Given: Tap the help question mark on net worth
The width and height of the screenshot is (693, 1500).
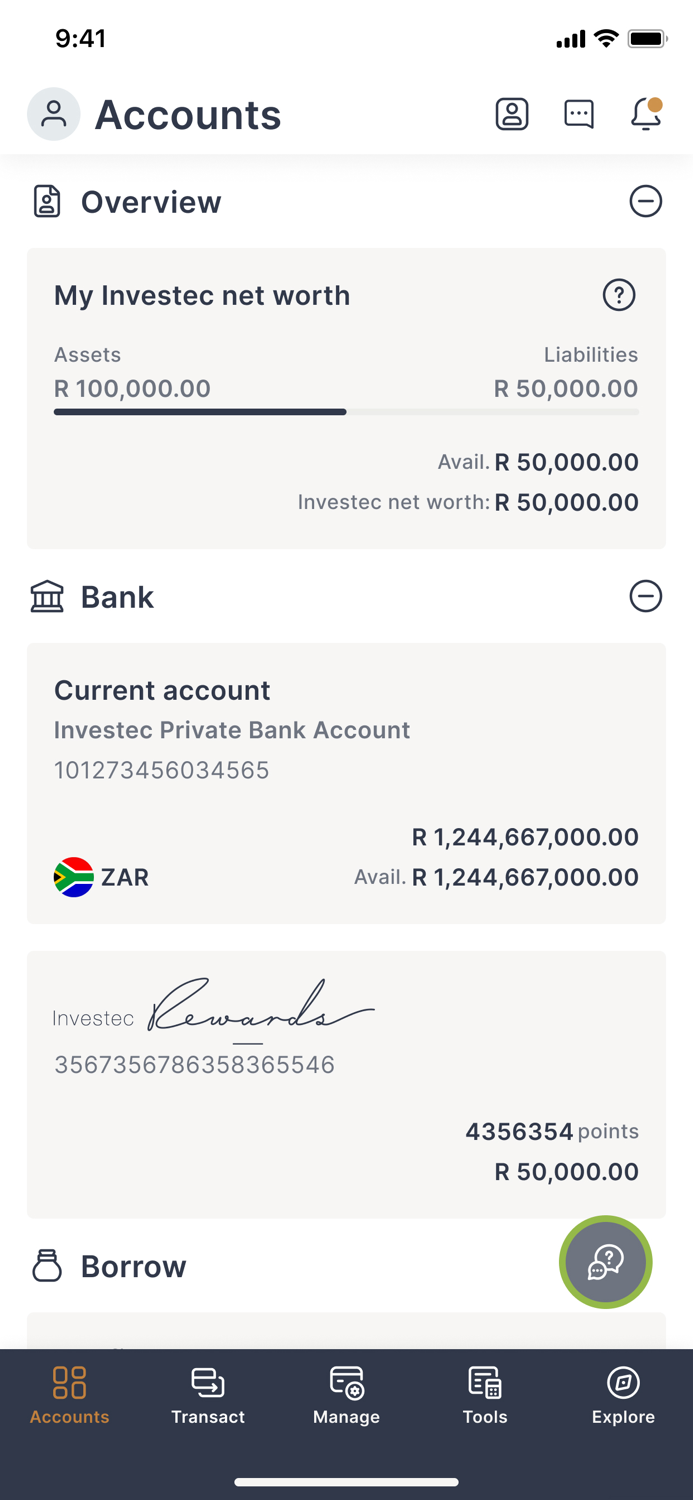Looking at the screenshot, I should pyautogui.click(x=619, y=295).
